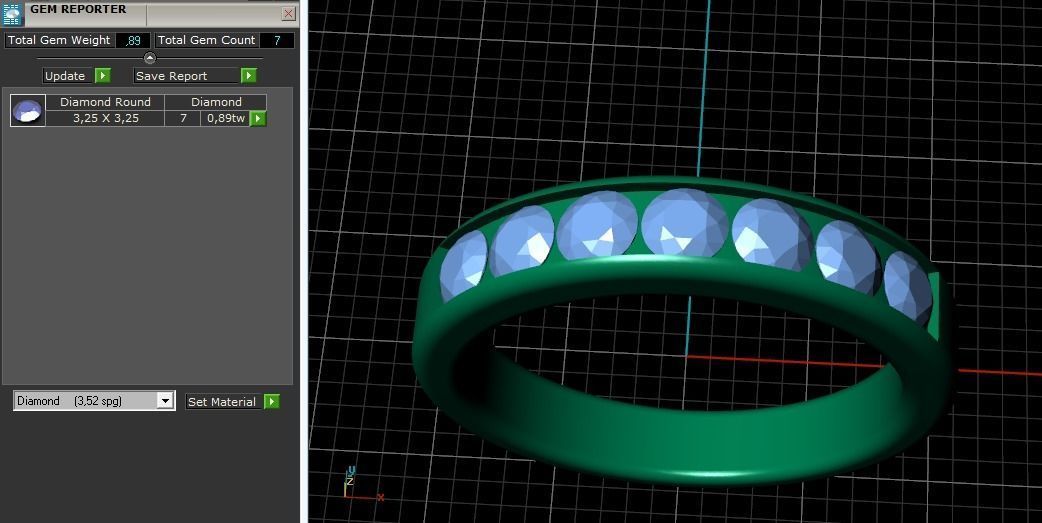Click the Total Gem Weight value field

133,41
